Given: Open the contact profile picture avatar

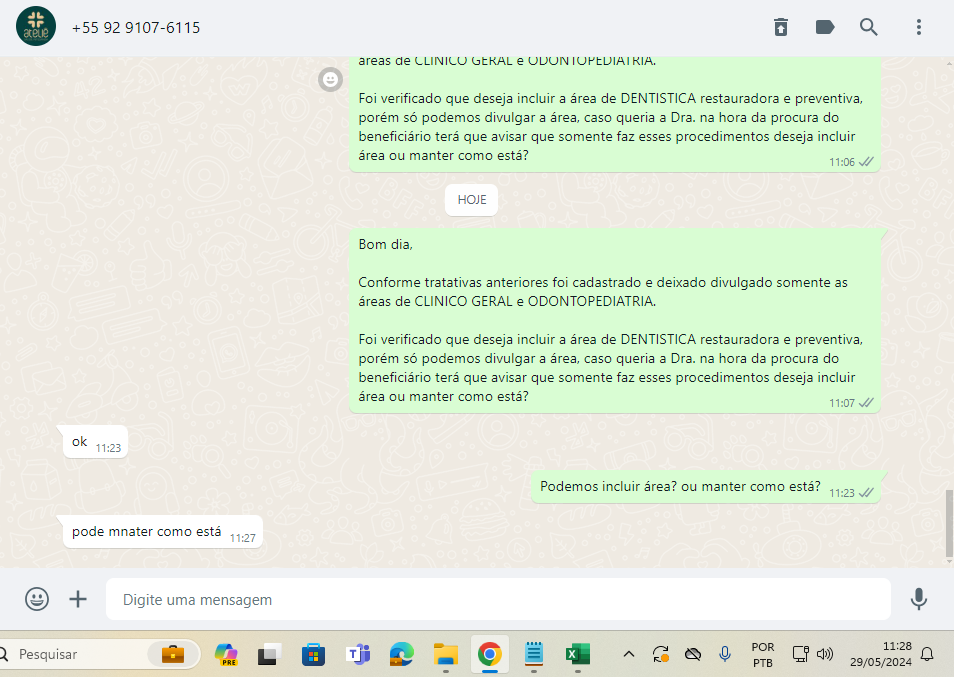Looking at the screenshot, I should [x=36, y=27].
